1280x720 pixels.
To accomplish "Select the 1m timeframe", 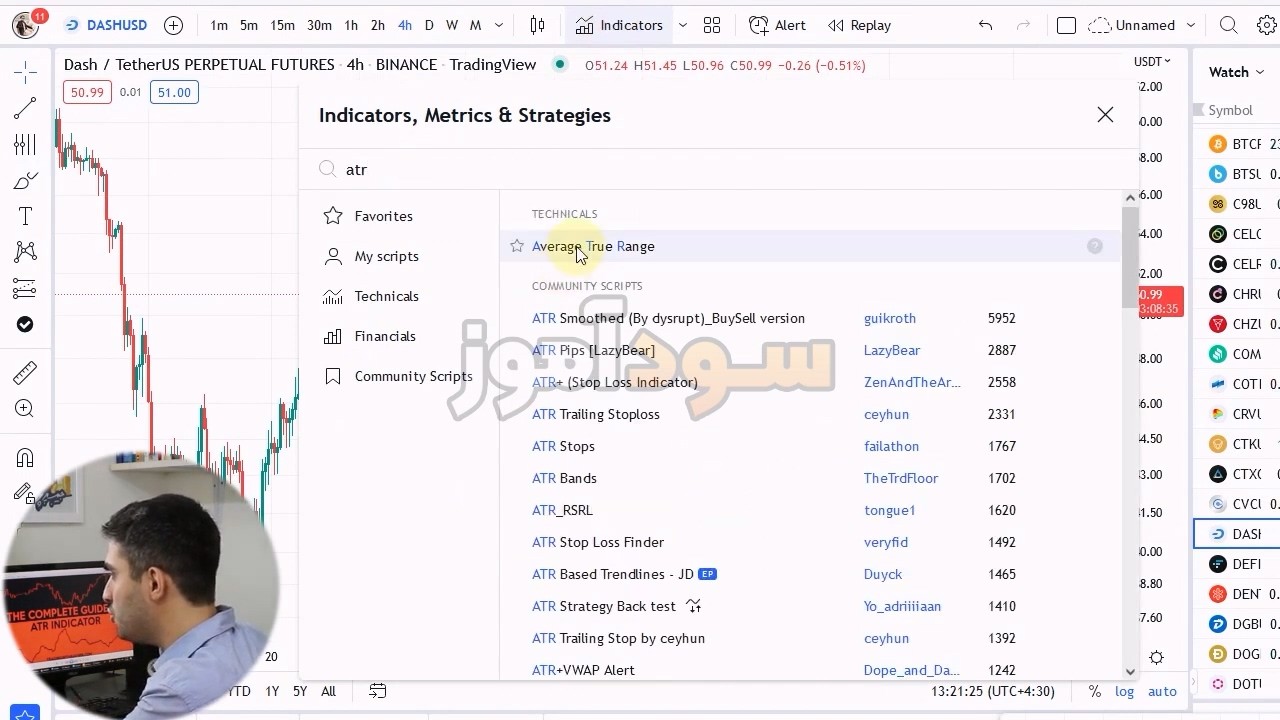I will (219, 25).
